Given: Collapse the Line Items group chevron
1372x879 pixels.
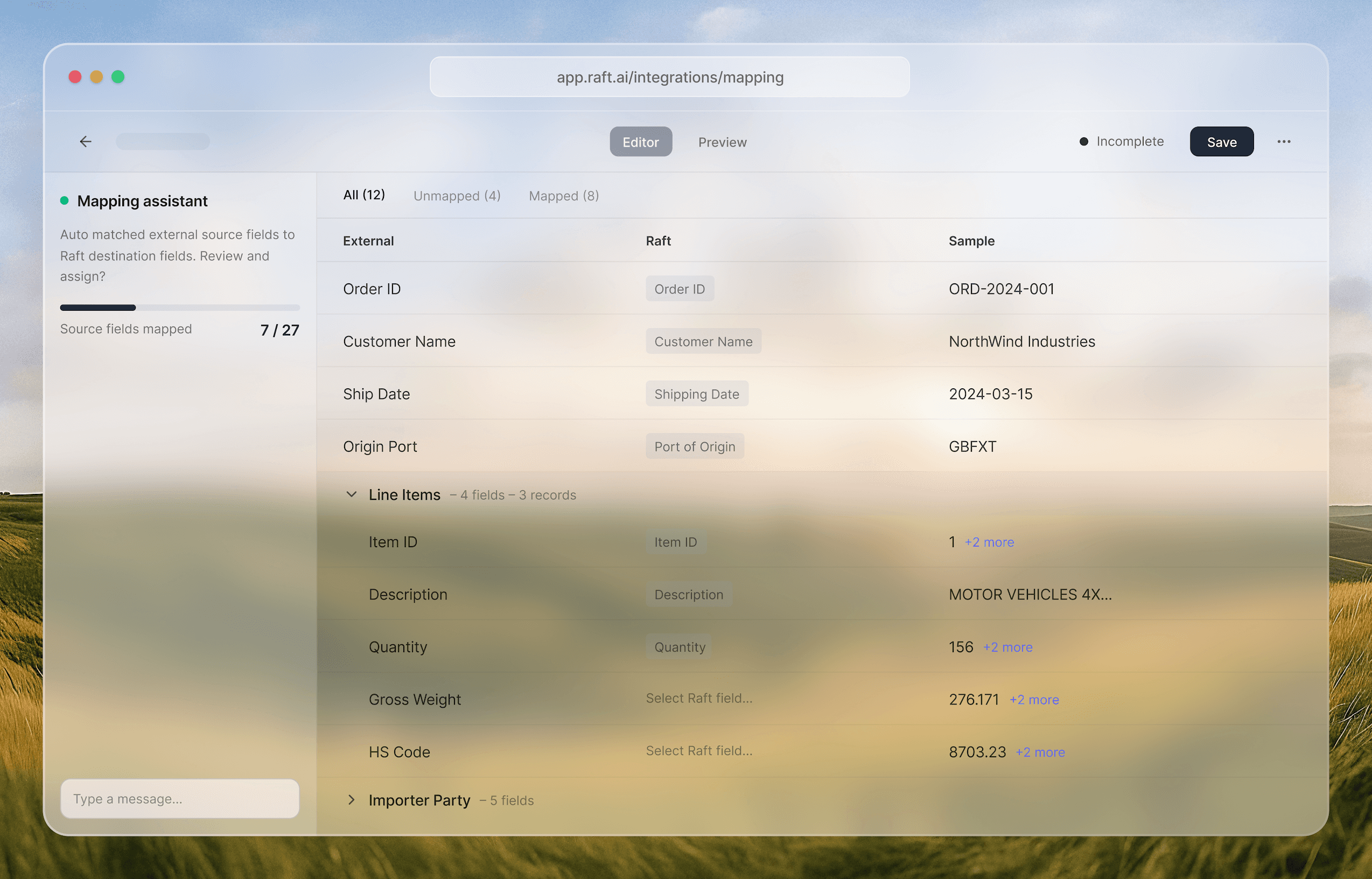Looking at the screenshot, I should click(352, 494).
